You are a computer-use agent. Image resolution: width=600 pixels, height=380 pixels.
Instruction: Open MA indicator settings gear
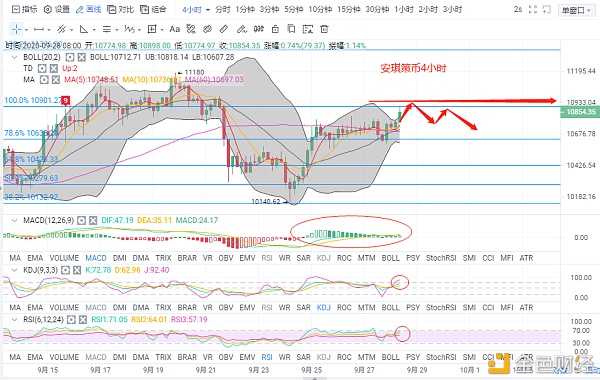44,80
